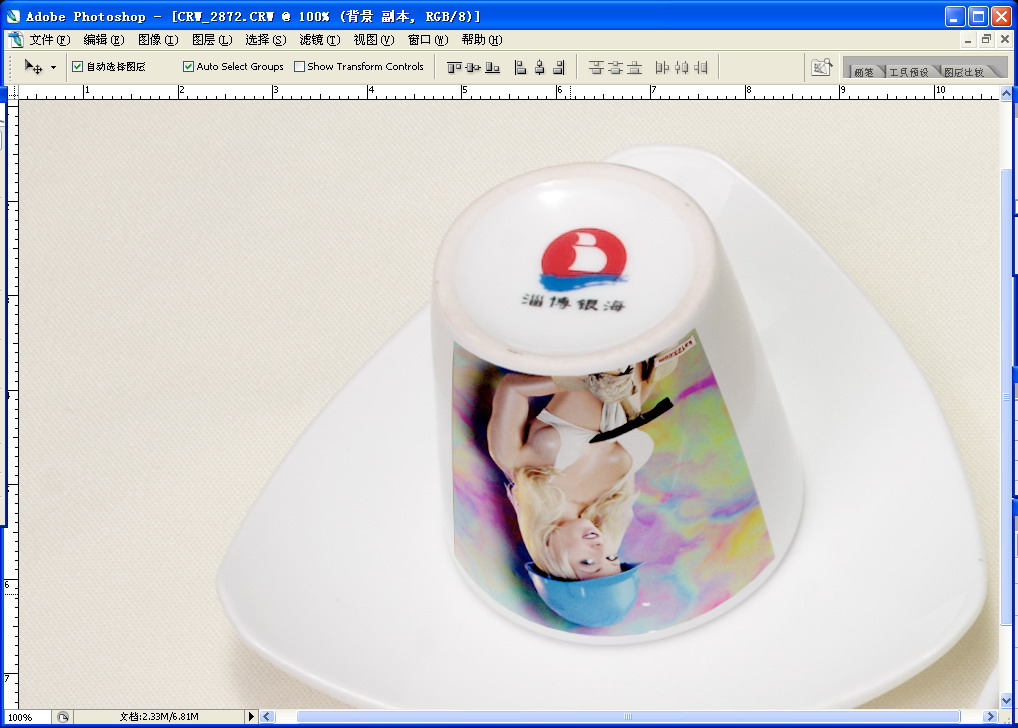The height and width of the screenshot is (728, 1018).
Task: Distribute bottom edges of layers
Action: [x=634, y=67]
